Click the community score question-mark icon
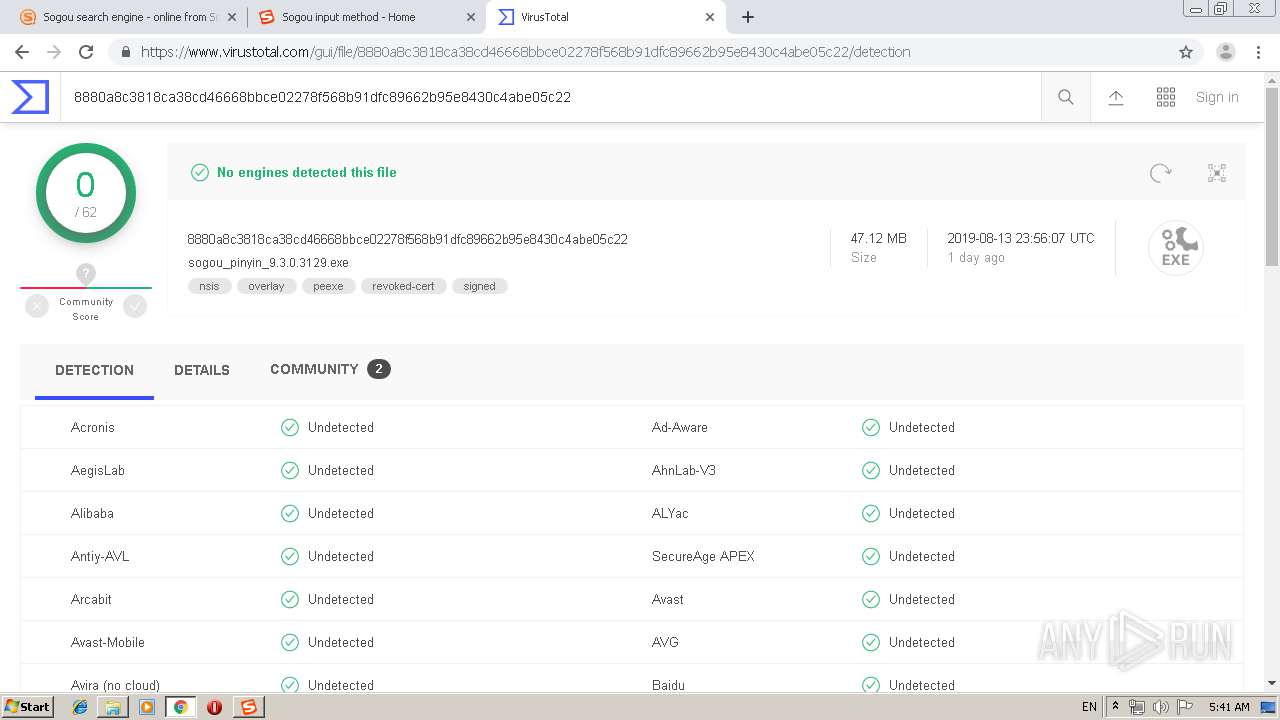The image size is (1280, 720). 86,273
